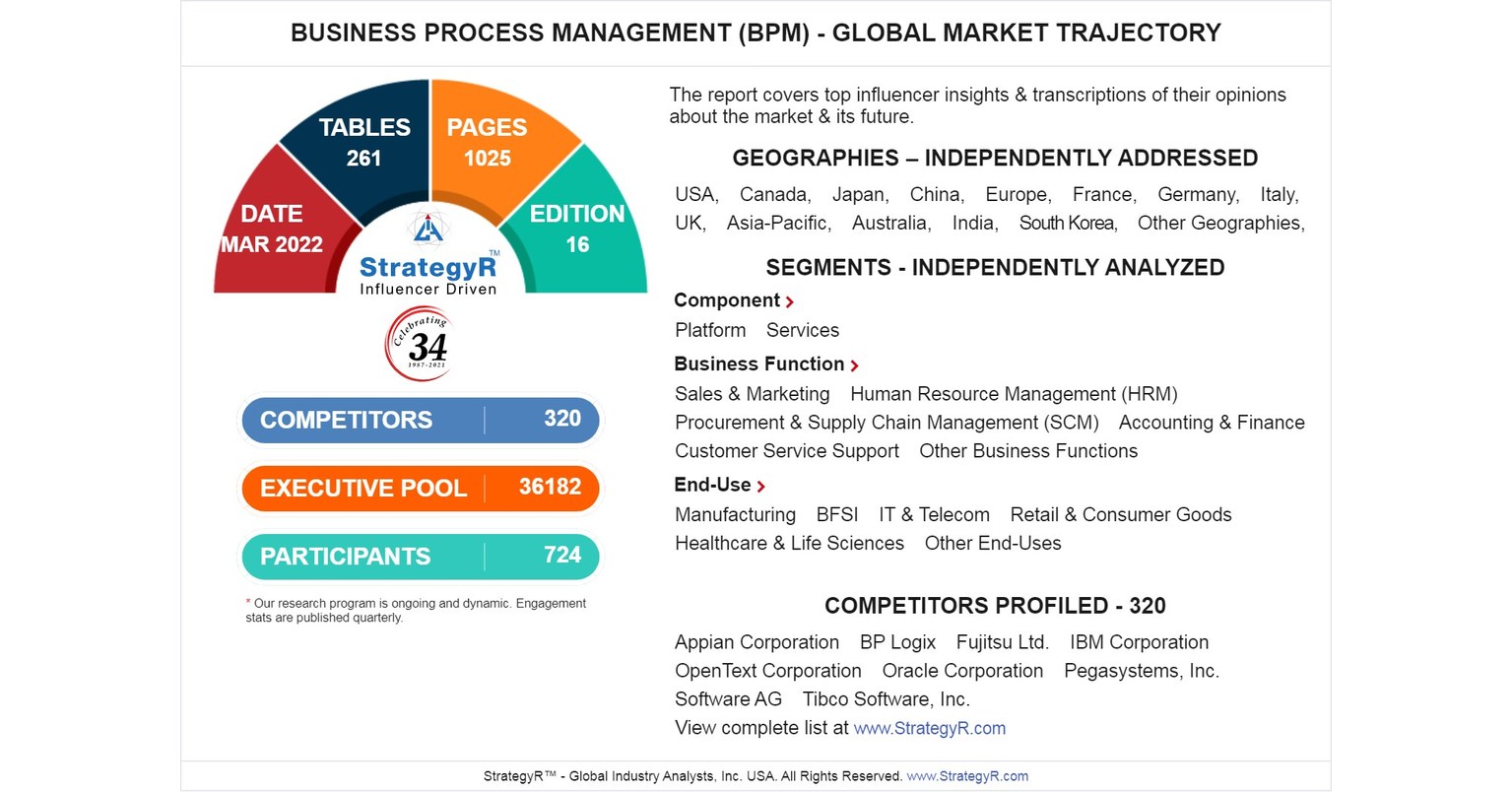
Task: Click the red arrow icon near Component
Action: 790,301
